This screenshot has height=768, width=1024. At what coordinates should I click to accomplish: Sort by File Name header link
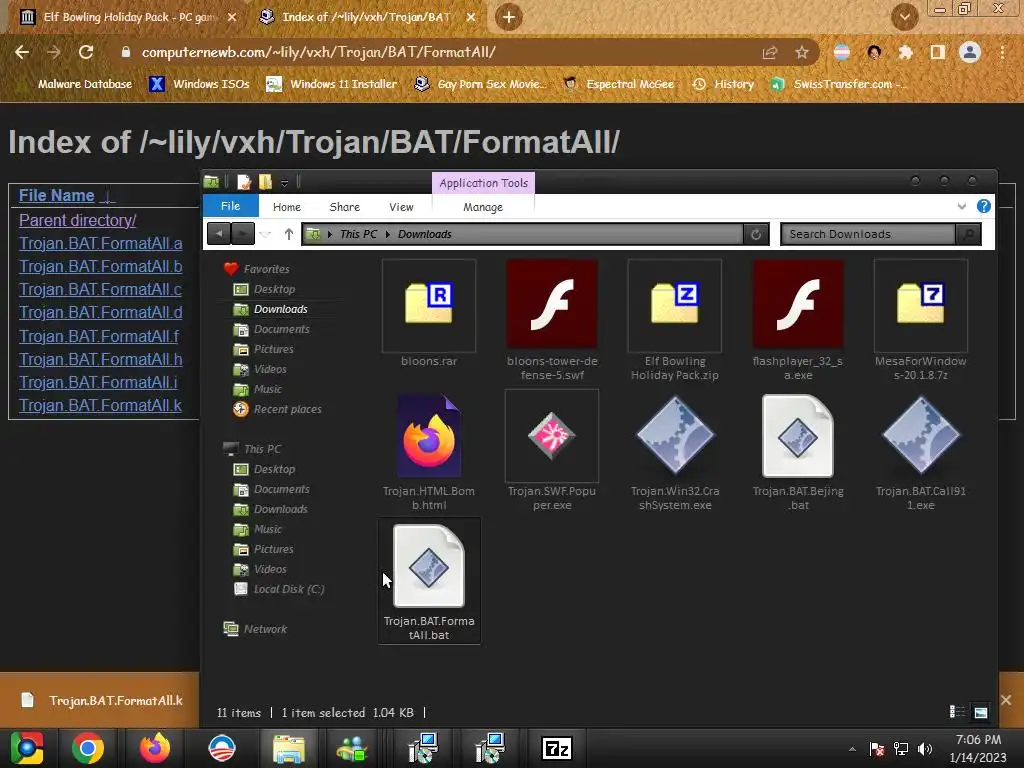coord(57,195)
